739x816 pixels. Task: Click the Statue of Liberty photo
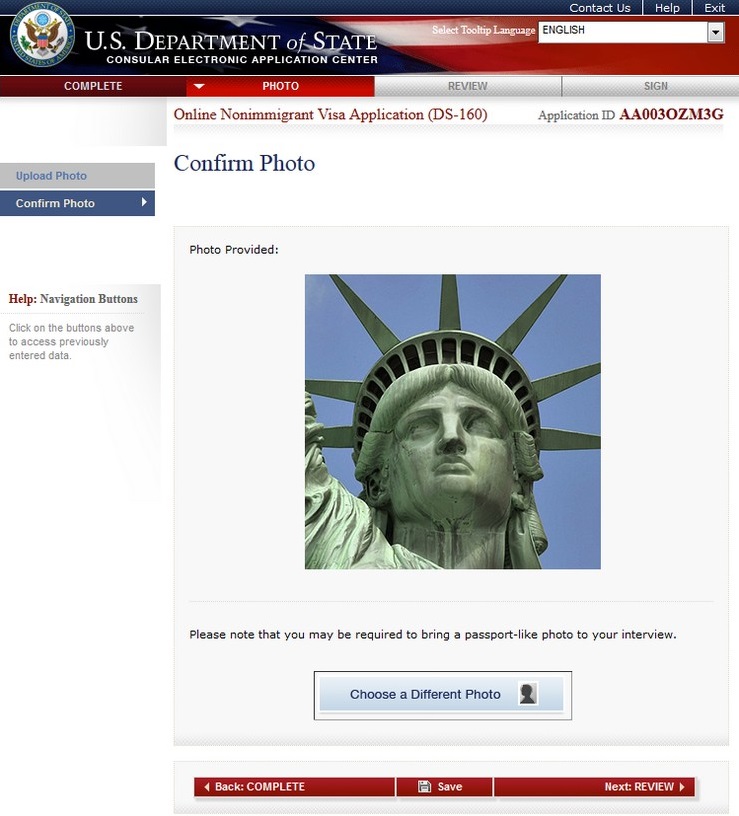coord(453,422)
